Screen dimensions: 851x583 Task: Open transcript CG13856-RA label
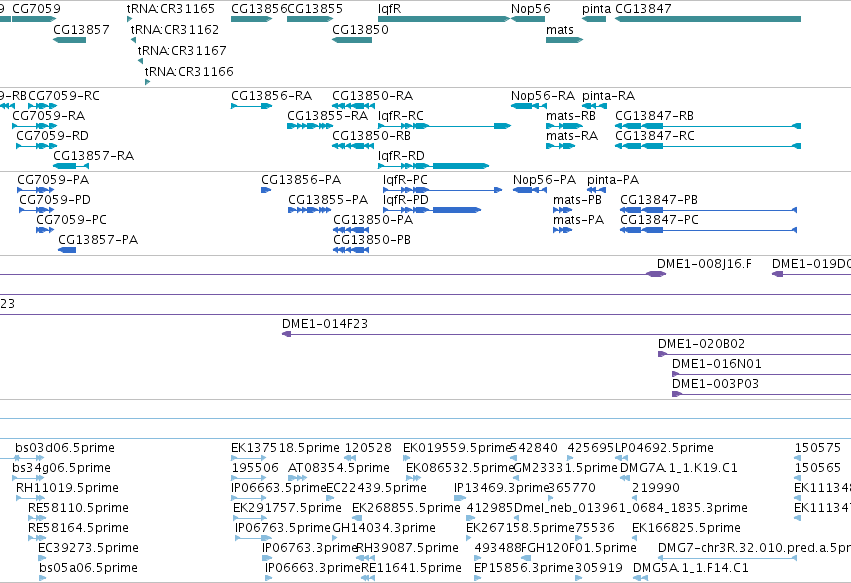pos(271,96)
